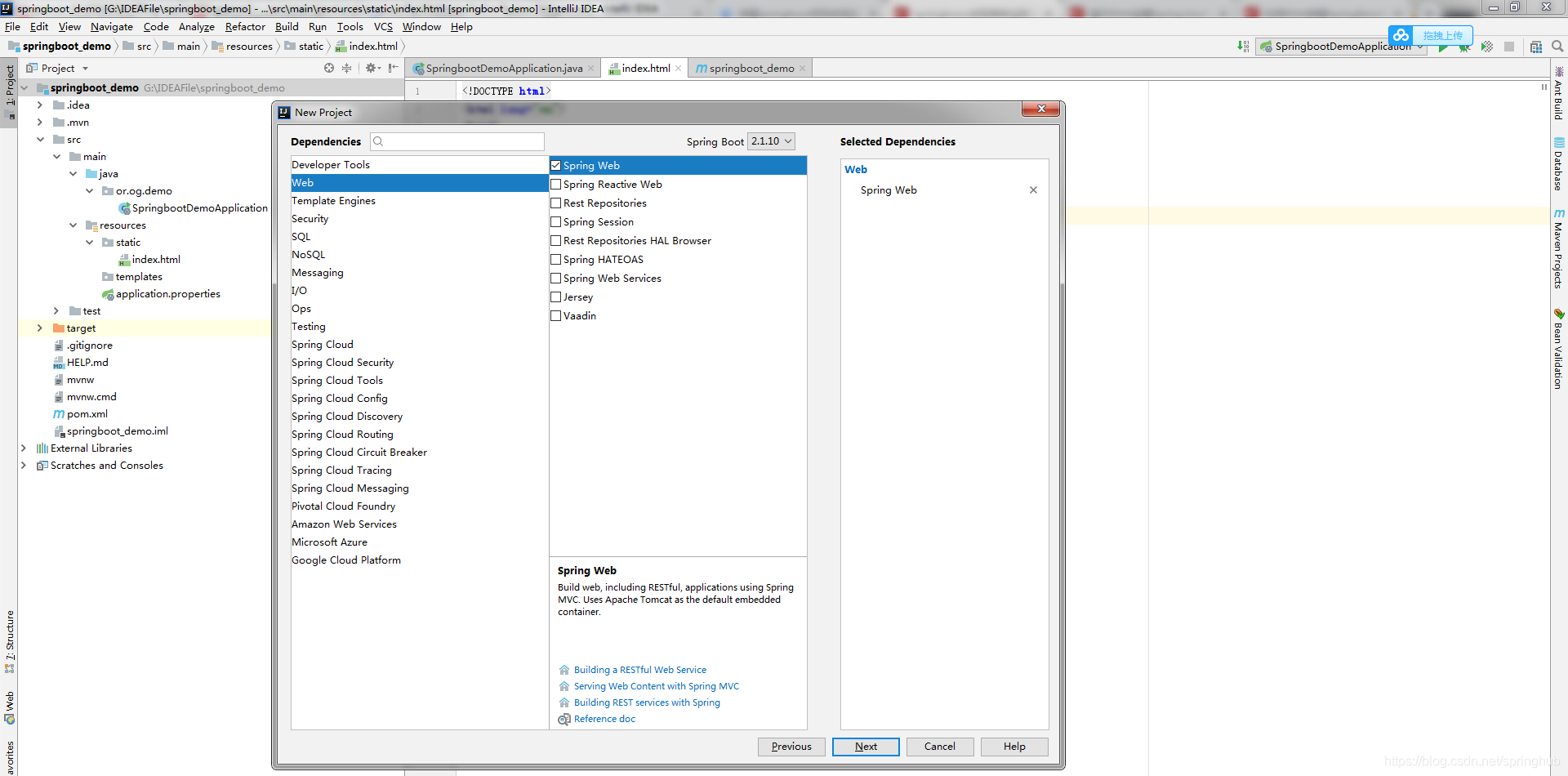This screenshot has width=1568, height=776.
Task: Click the Help button
Action: (1014, 747)
